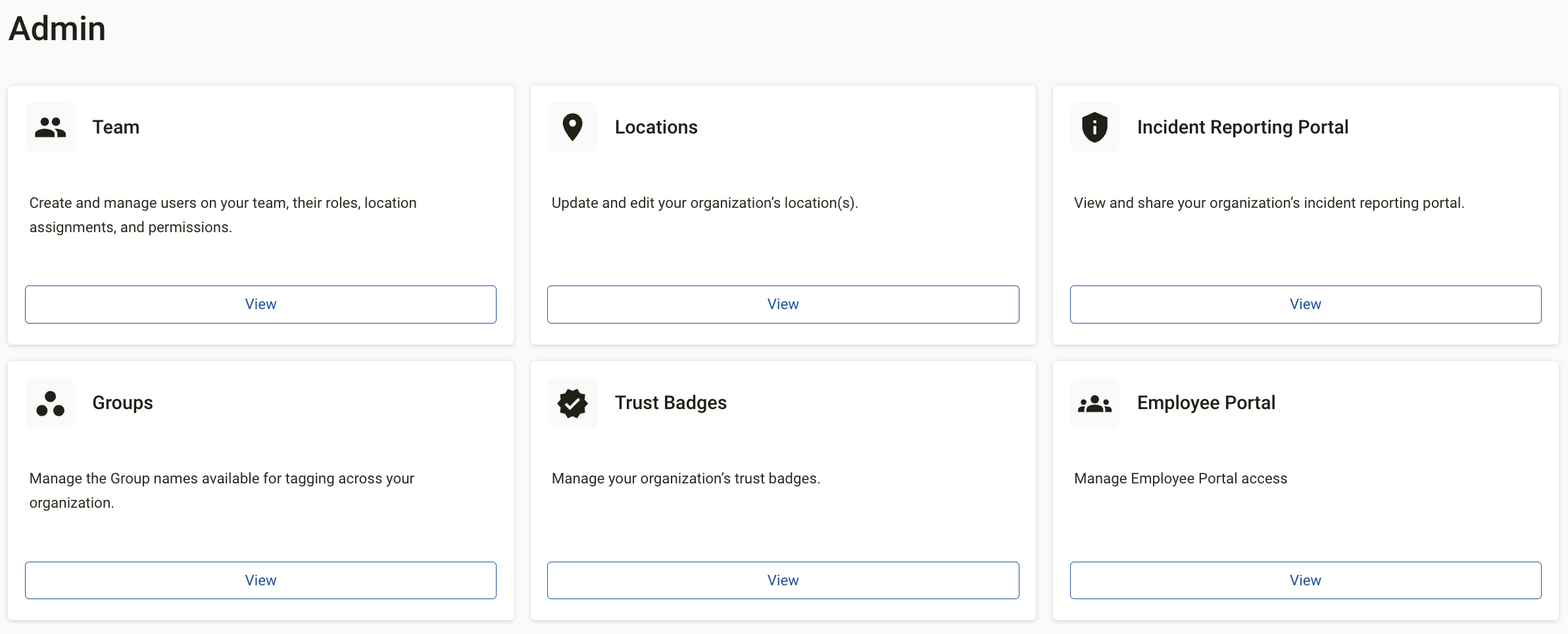Screen dimensions: 1568x634
Task: Click the Team card description text
Action: 223,215
